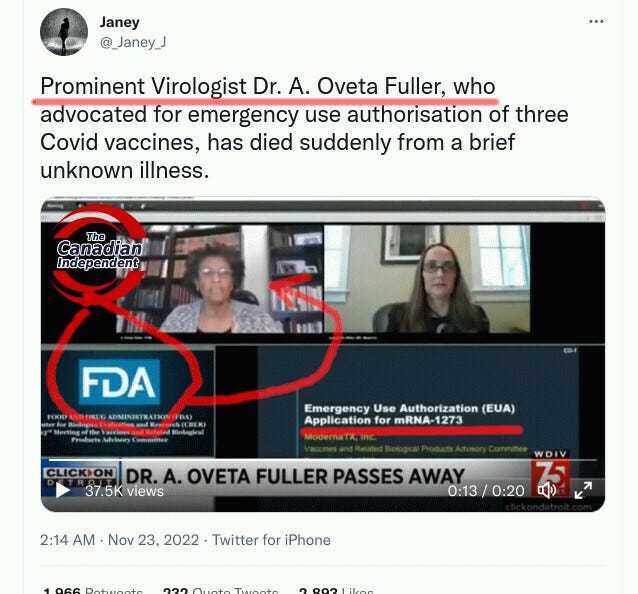638x594 pixels.
Task: Click the ClickOnDetroit logo in news banner
Action: click(x=80, y=474)
